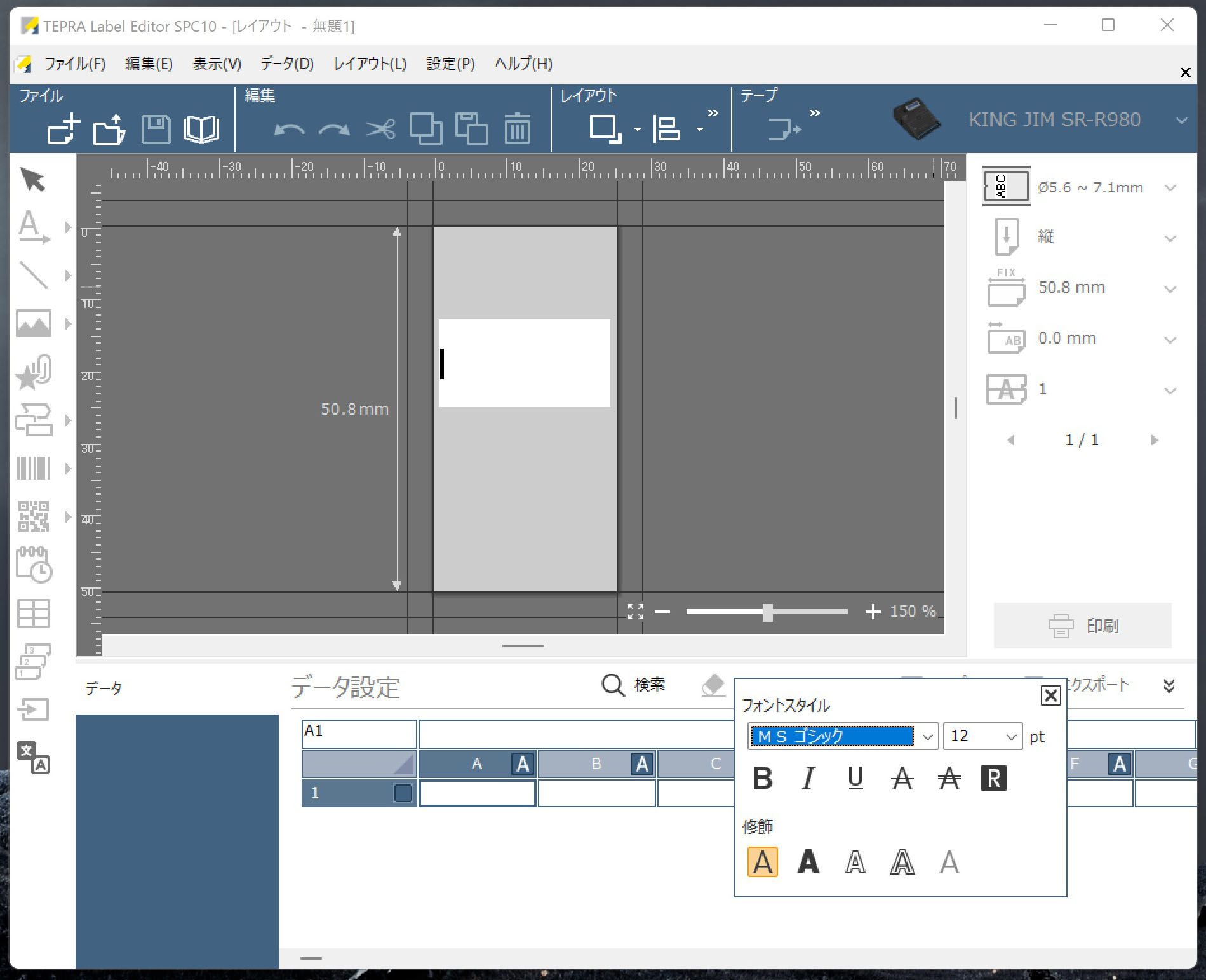This screenshot has height=980, width=1206.
Task: Open the MS Gothic font name dropdown
Action: [x=927, y=737]
